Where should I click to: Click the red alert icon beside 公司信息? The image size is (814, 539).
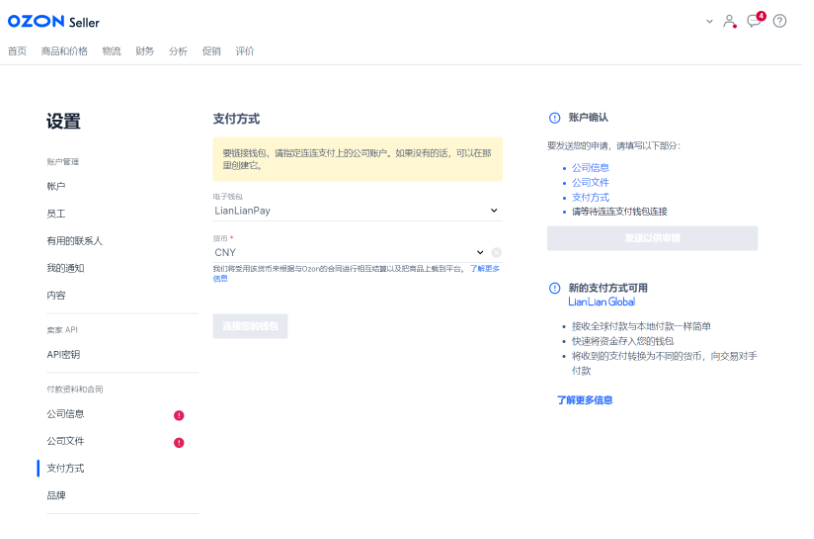point(179,415)
